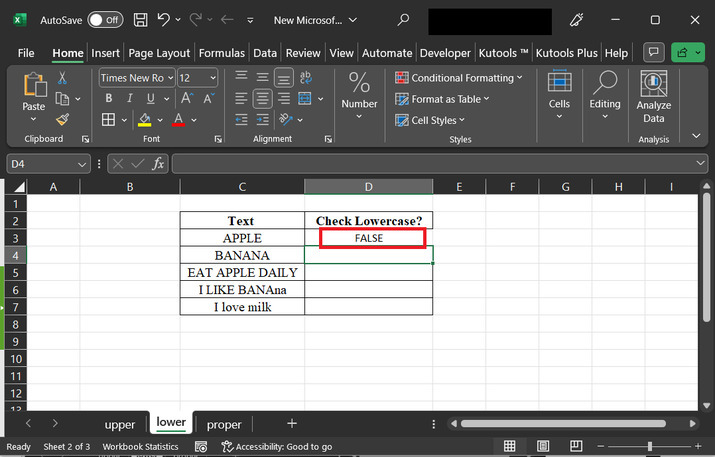The width and height of the screenshot is (715, 457).
Task: Apply Italic formatting
Action: pyautogui.click(x=130, y=98)
